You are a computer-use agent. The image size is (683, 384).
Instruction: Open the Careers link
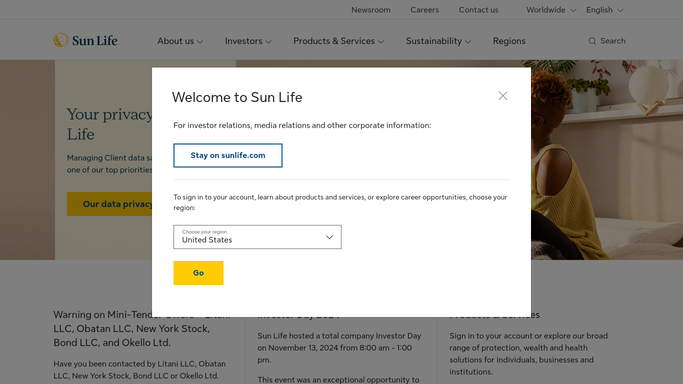(424, 10)
